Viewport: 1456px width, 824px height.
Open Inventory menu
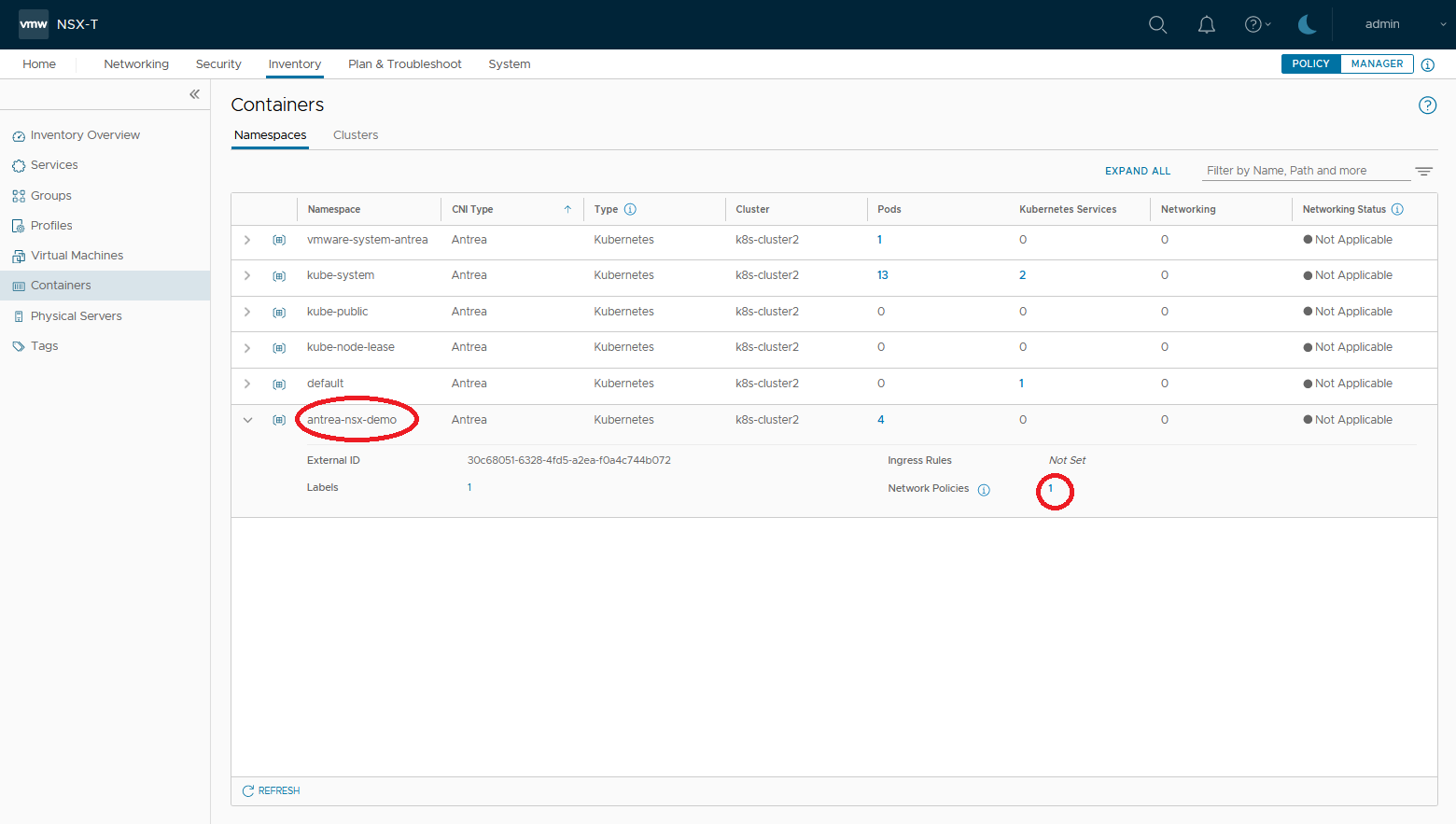pos(295,64)
